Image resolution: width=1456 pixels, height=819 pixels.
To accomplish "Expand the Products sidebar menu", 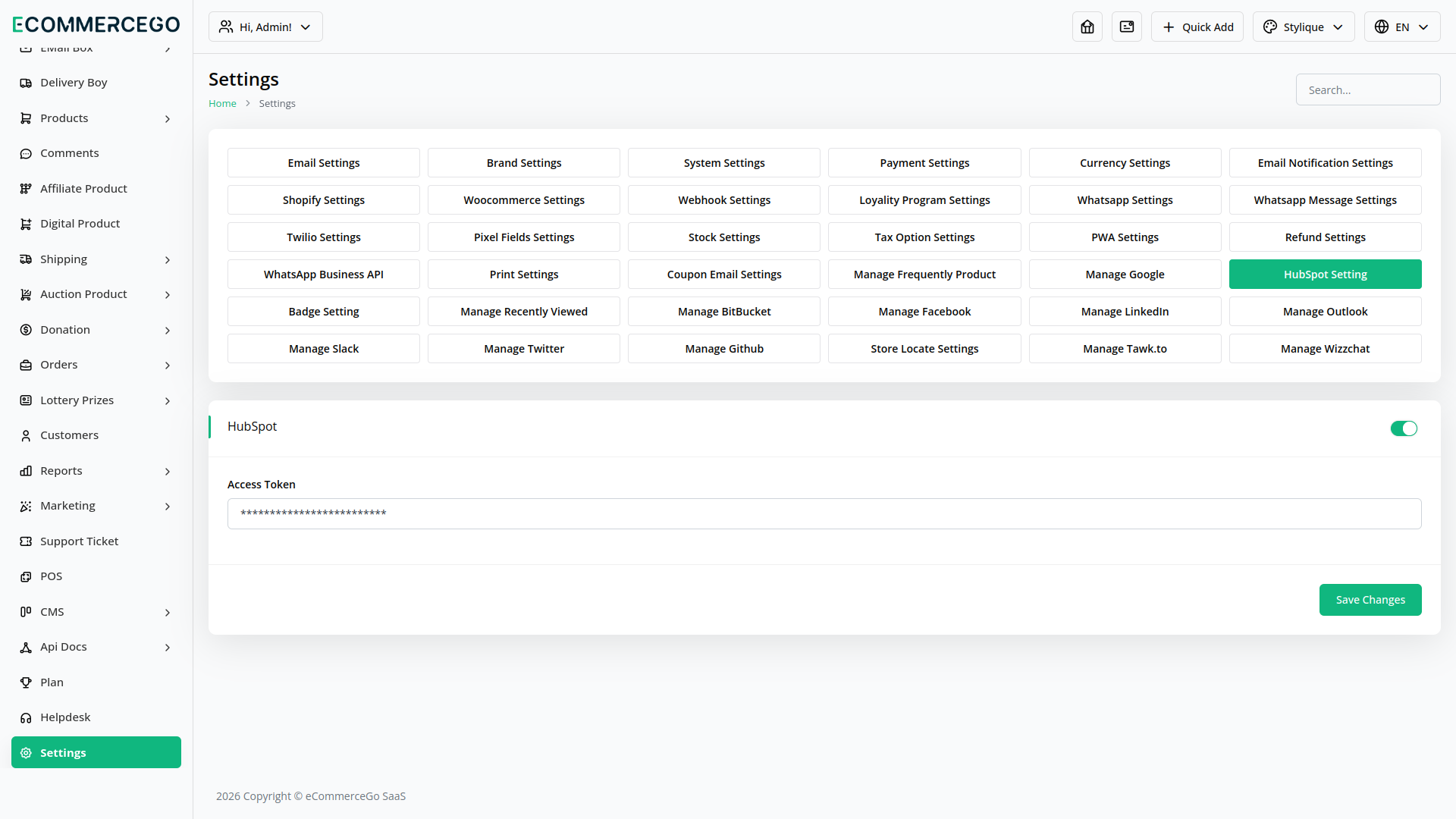I will pos(96,118).
